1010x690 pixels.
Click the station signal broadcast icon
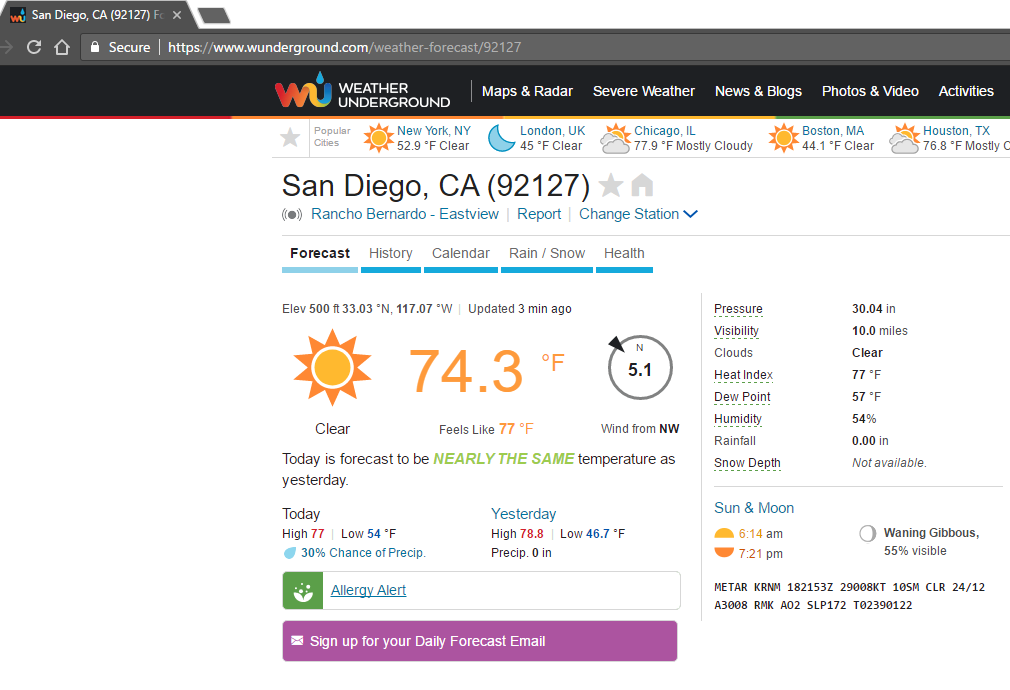(292, 214)
